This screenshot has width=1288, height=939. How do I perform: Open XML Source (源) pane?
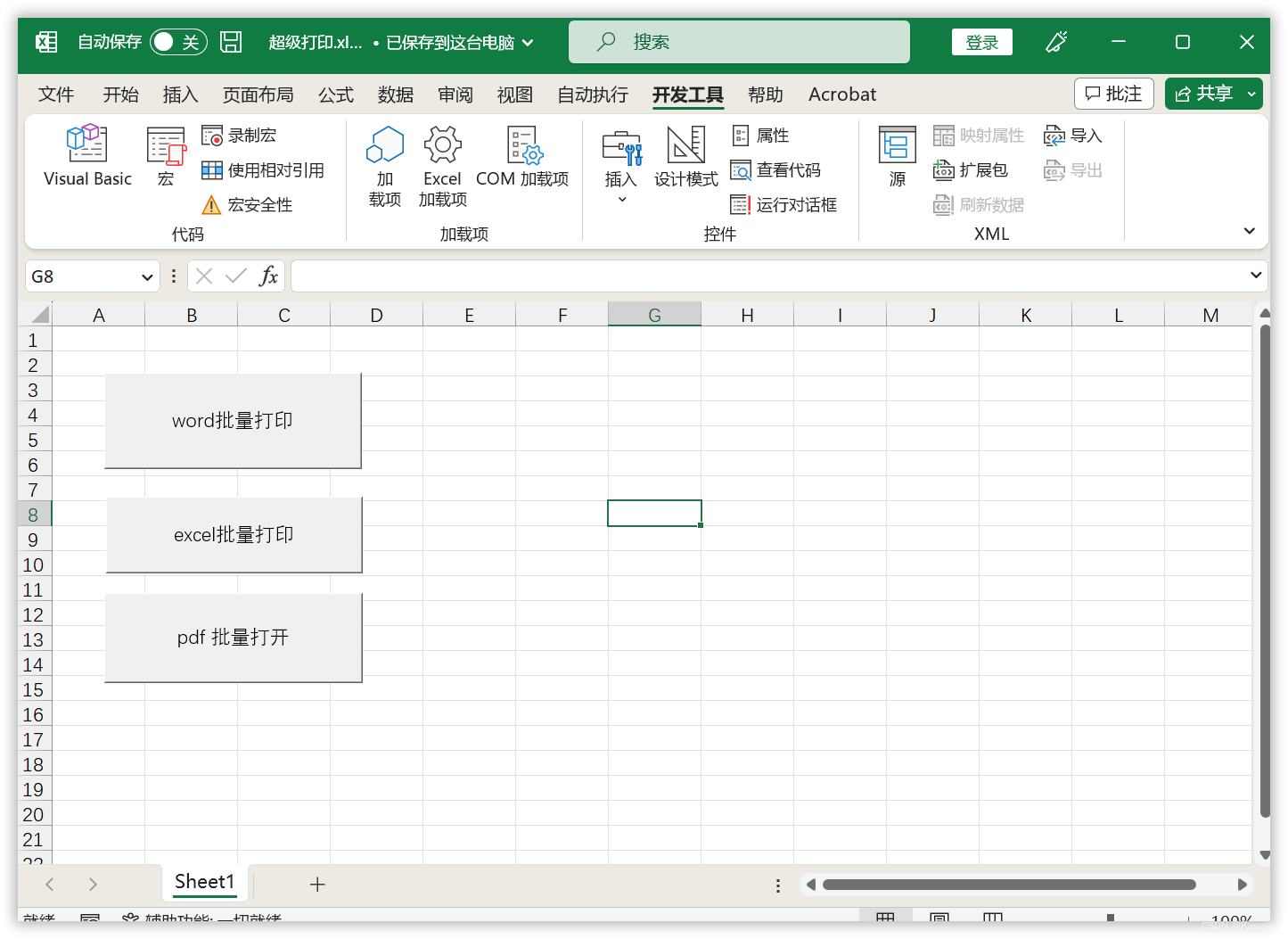tap(898, 156)
